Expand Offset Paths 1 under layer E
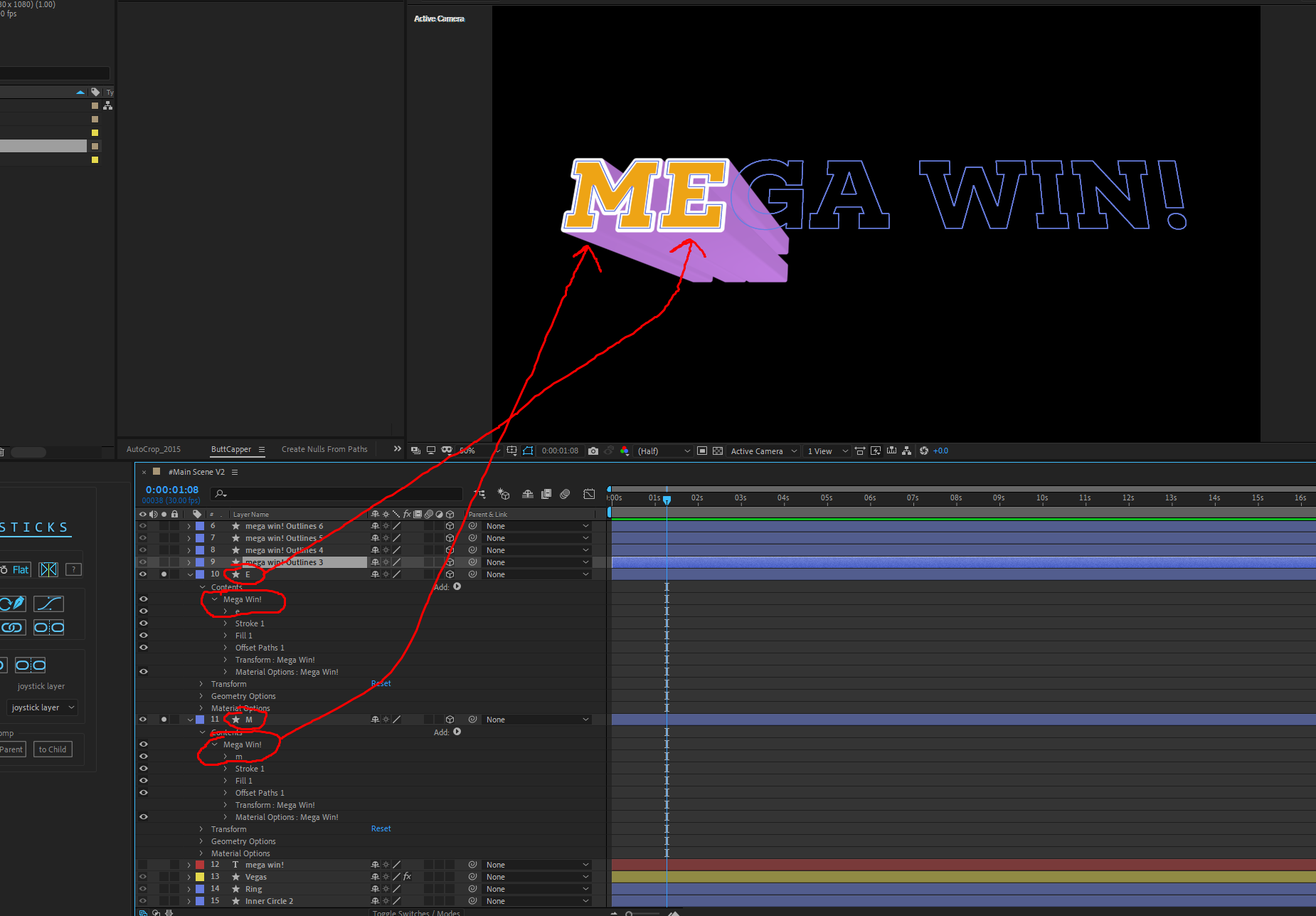 point(226,648)
